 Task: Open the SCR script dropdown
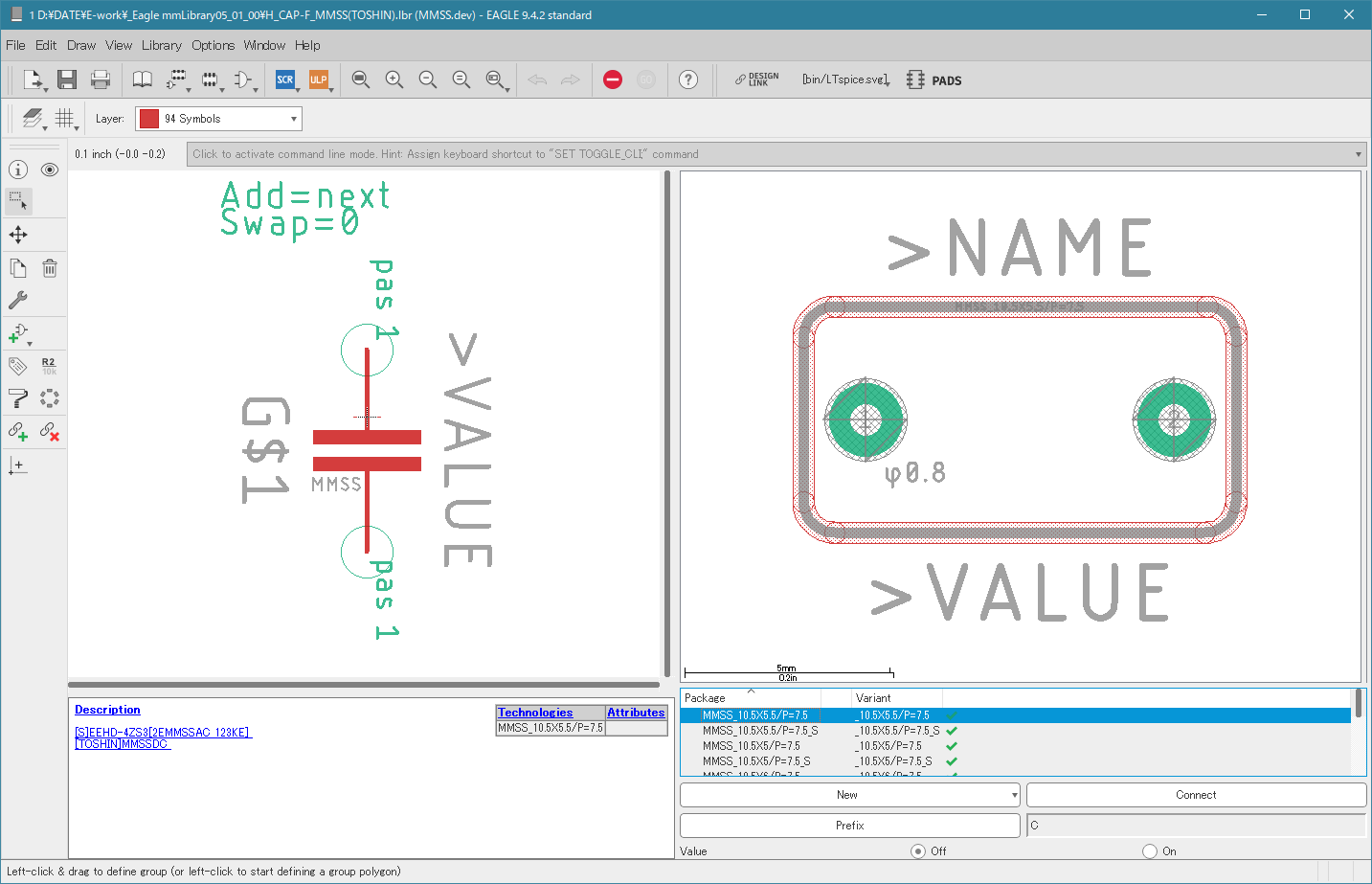click(x=285, y=80)
